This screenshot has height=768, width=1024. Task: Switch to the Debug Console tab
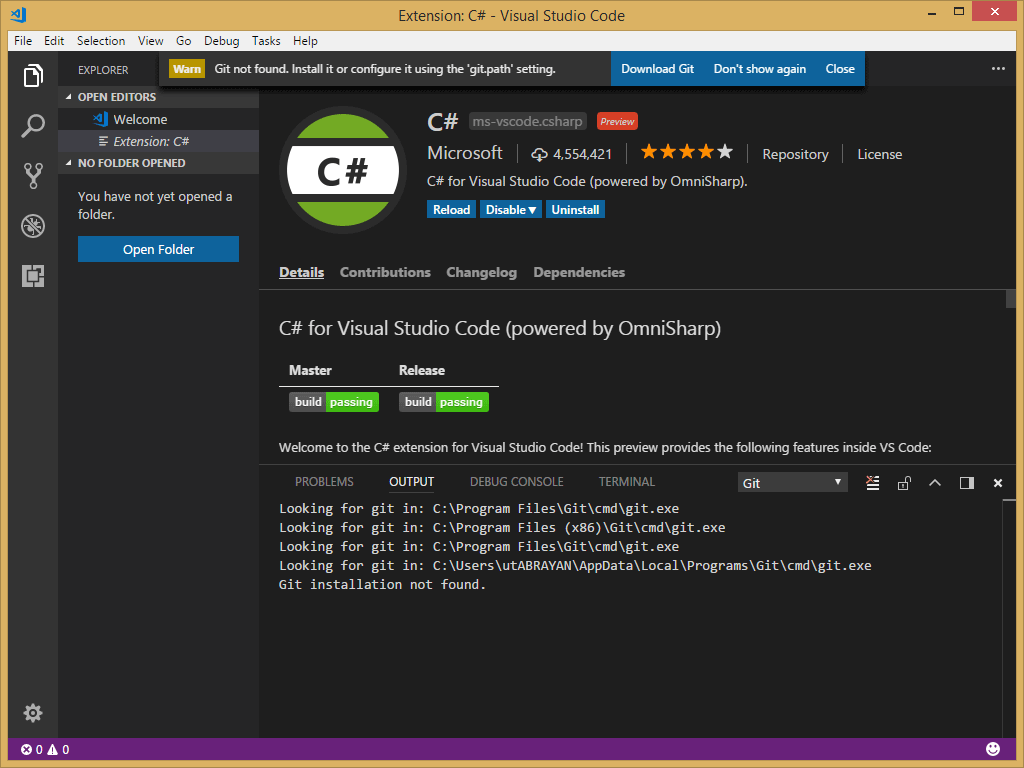(x=517, y=482)
